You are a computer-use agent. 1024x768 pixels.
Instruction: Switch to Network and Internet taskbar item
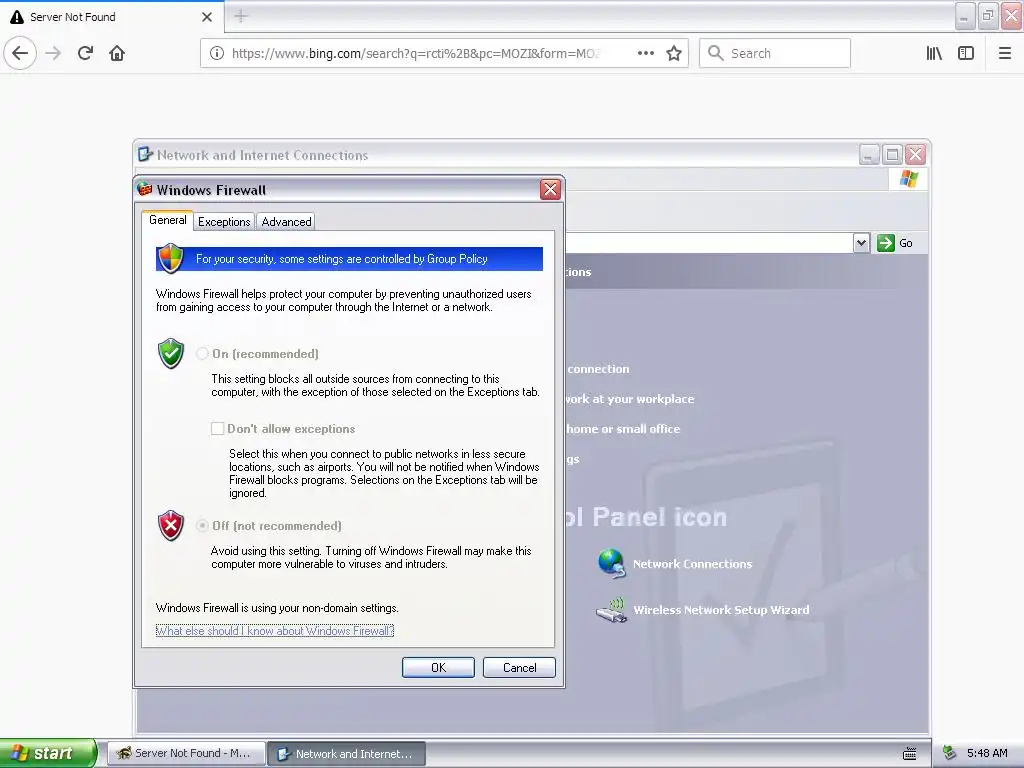[347, 754]
